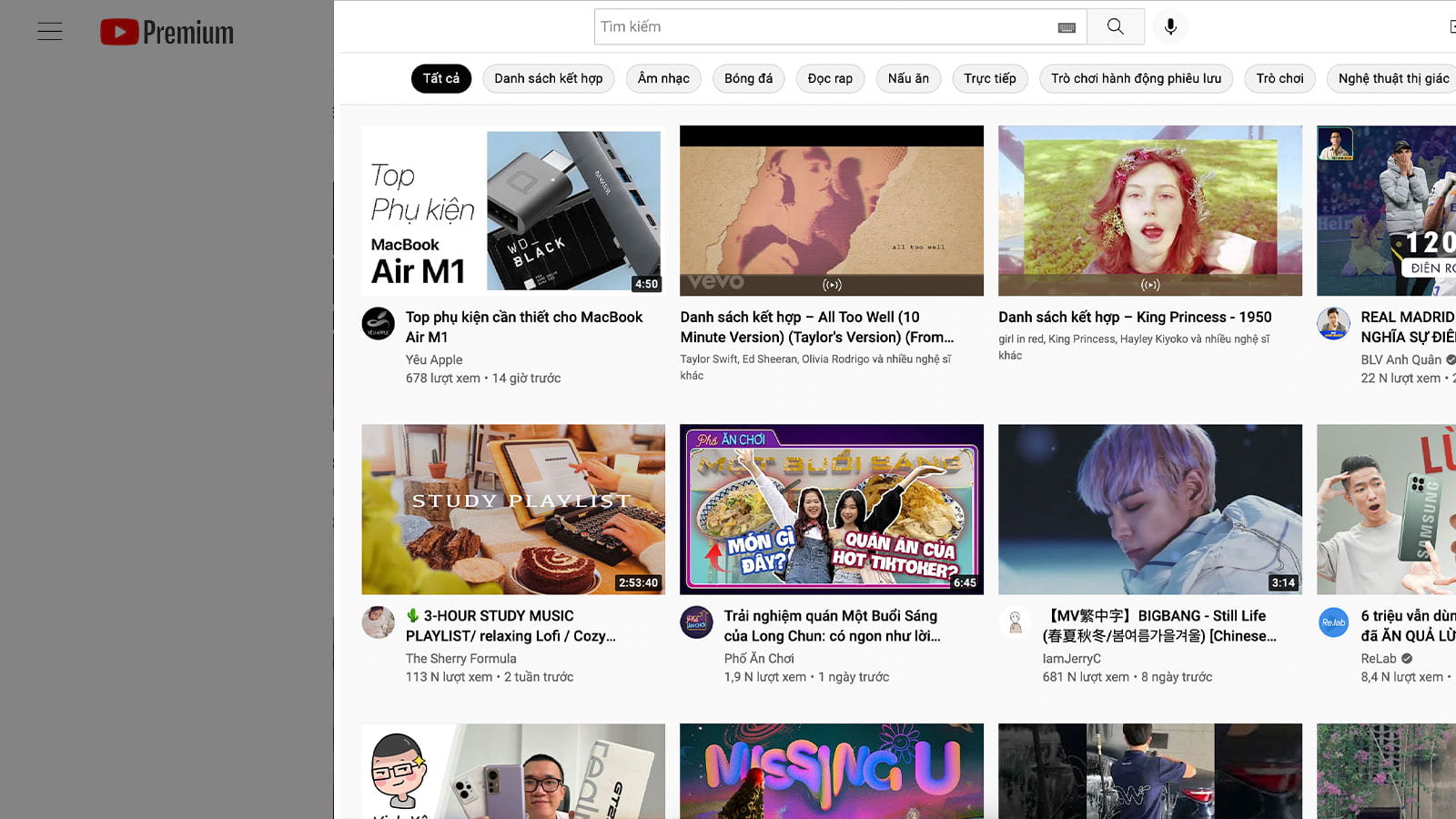Open the on-screen keyboard icon
Image resolution: width=1456 pixels, height=819 pixels.
coord(1067,27)
